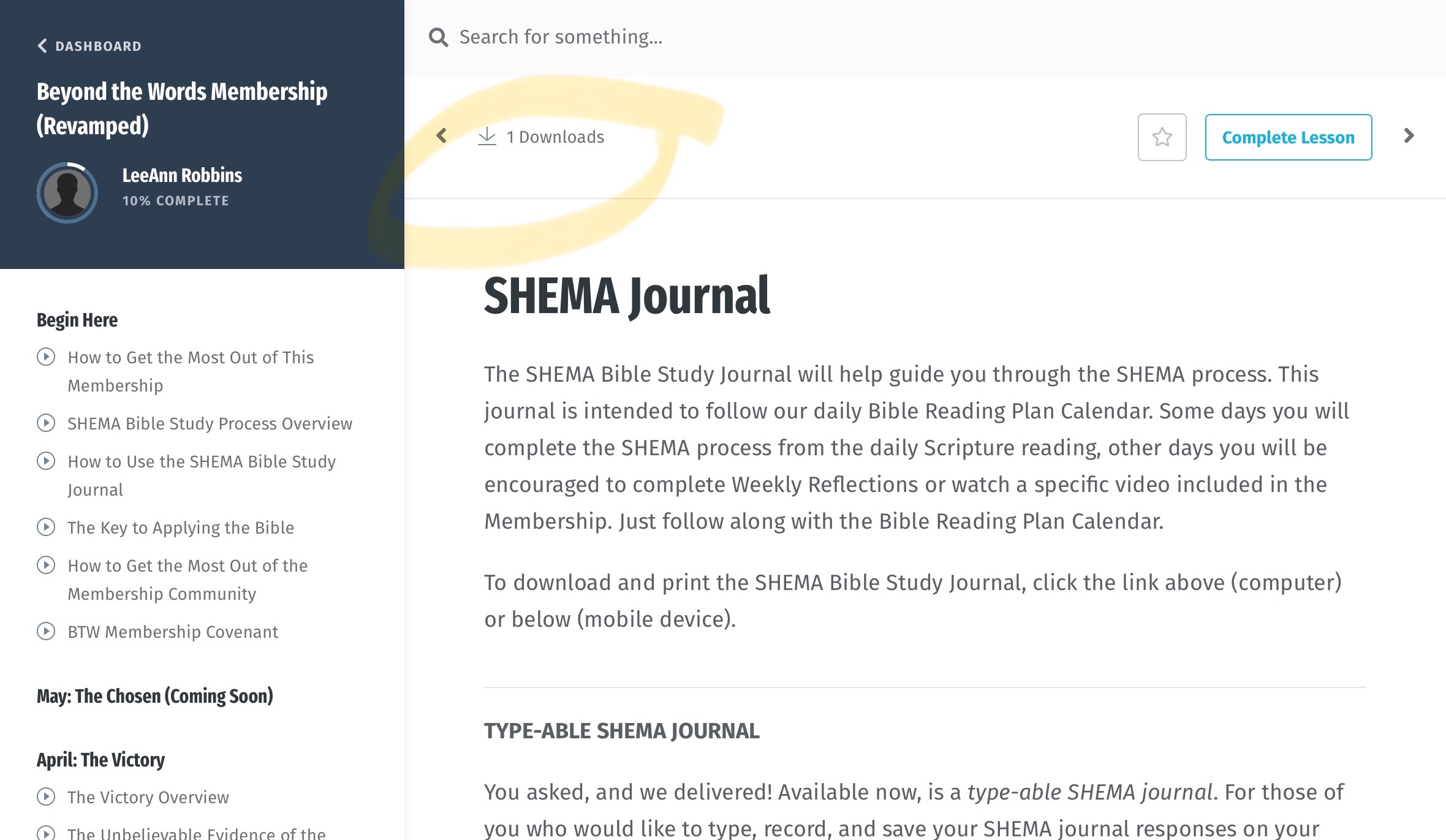Click play icon beside The Key to Applying the Bible

(46, 527)
